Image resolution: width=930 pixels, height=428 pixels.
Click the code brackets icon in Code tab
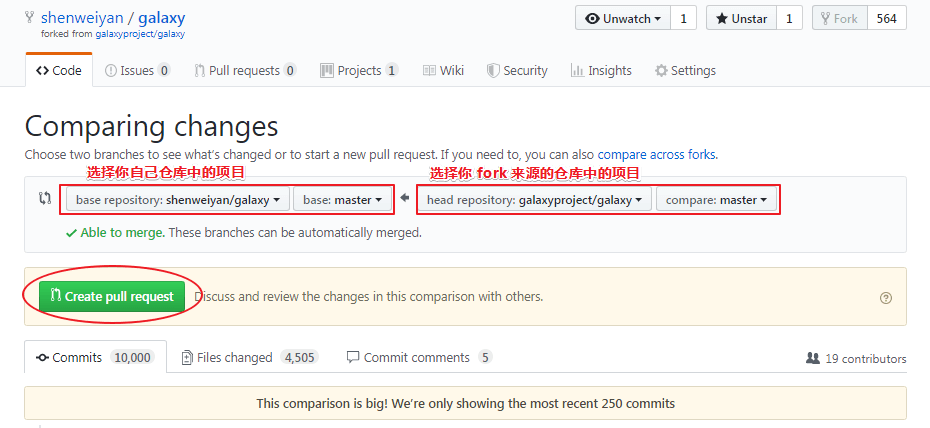tap(42, 71)
